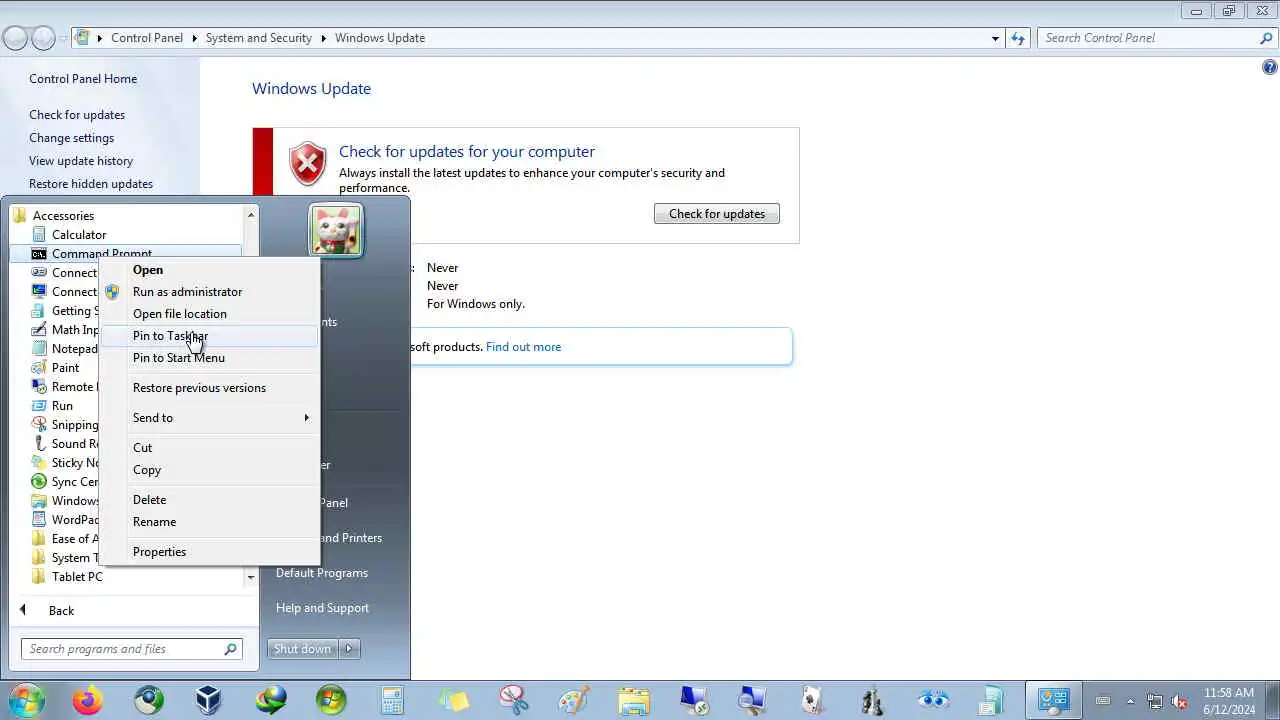Screen dimensions: 1280x720
Task: Open Windows Explorer folder taskbar icon
Action: (x=635, y=701)
